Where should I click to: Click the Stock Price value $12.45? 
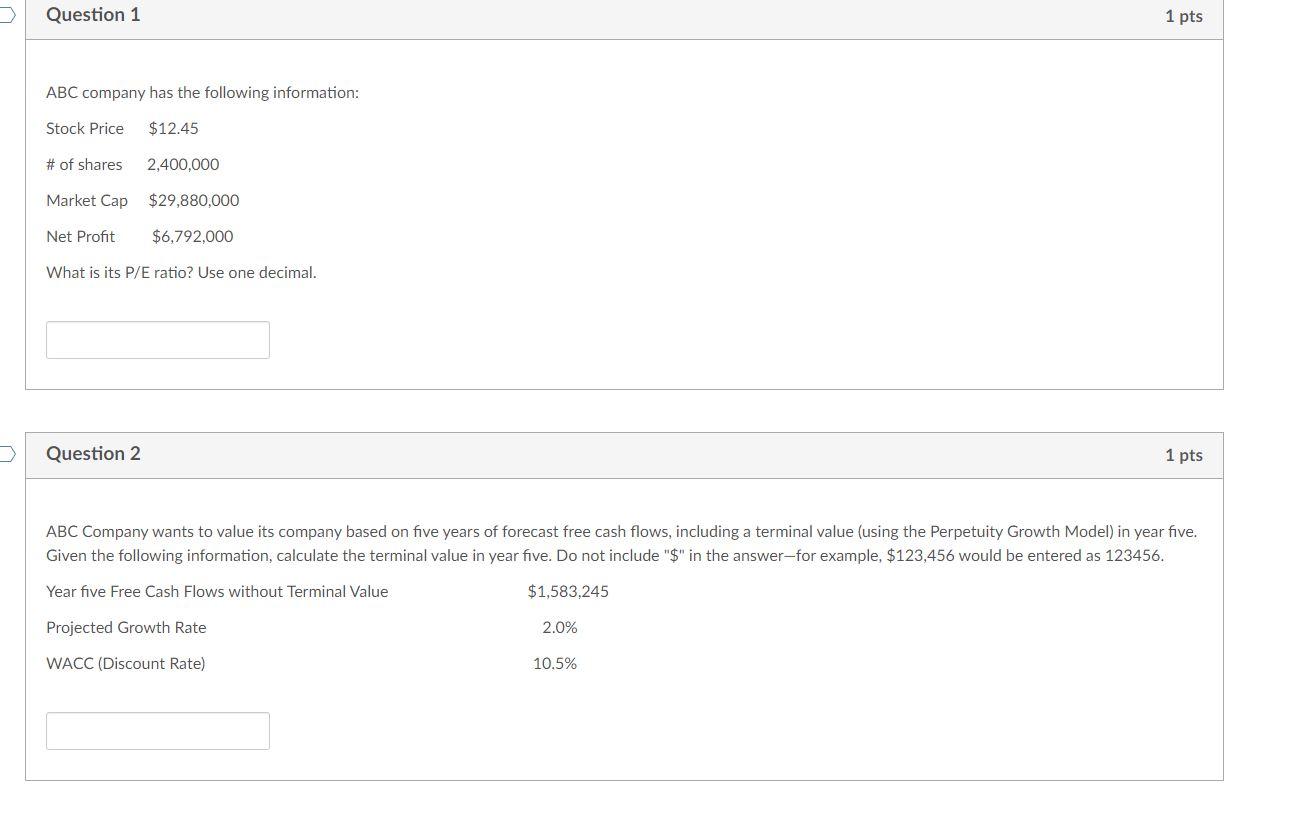(173, 128)
